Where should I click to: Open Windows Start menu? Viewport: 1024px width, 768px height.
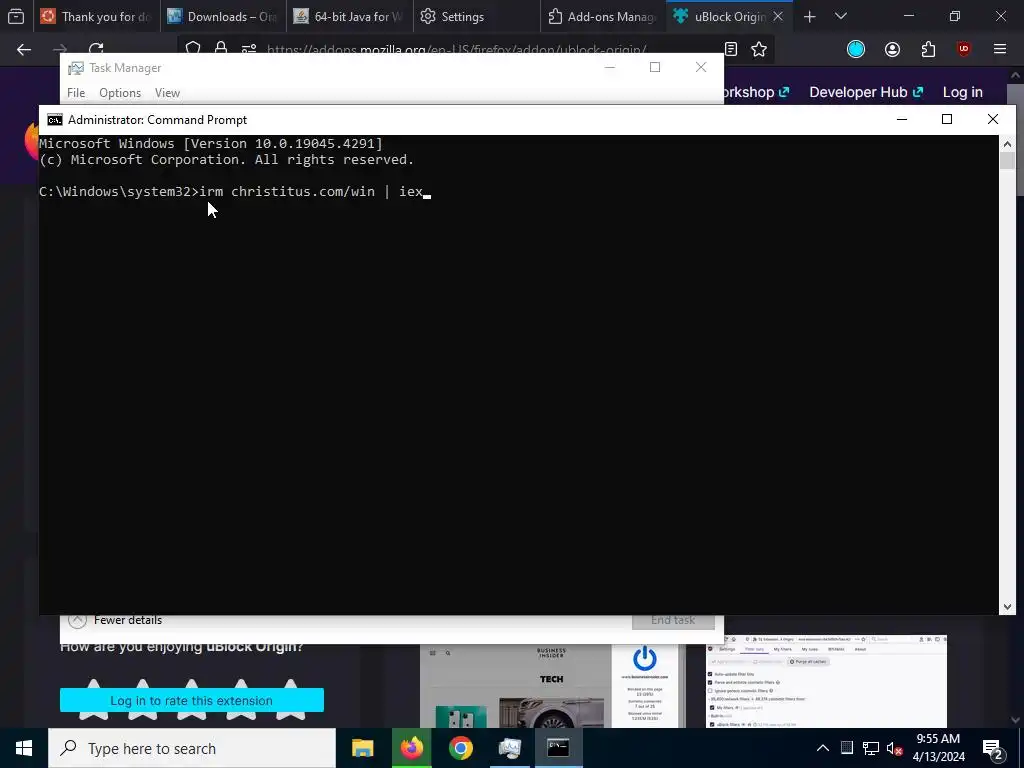(x=24, y=748)
